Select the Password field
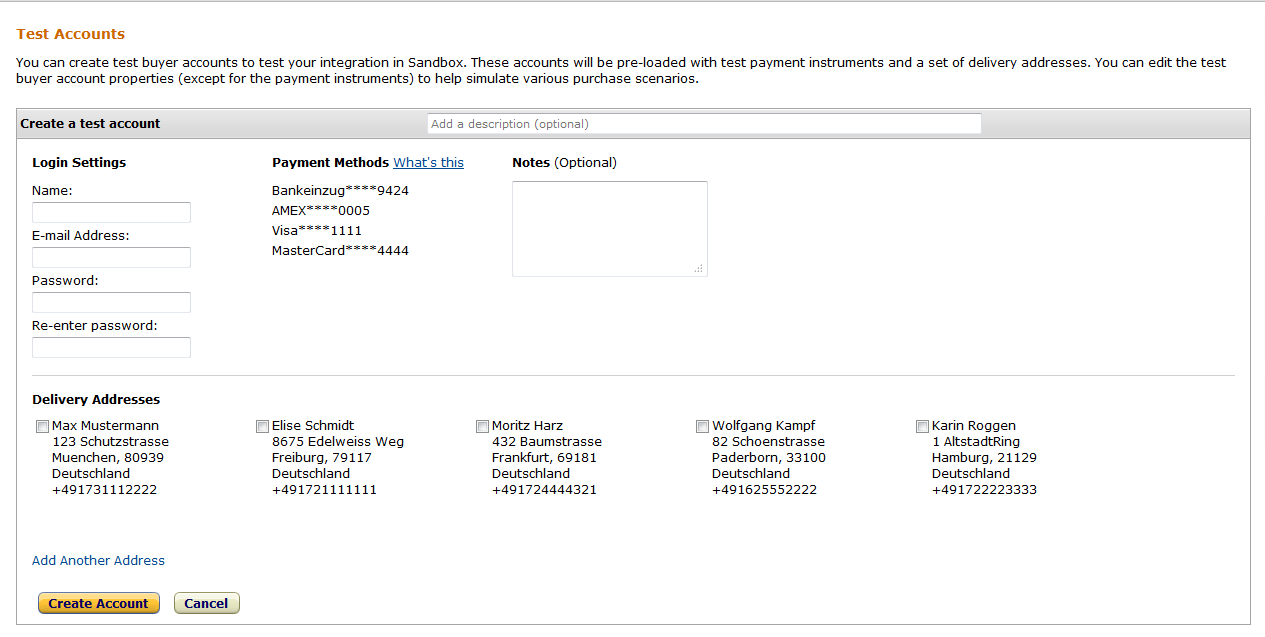Image resolution: width=1265 pixels, height=637 pixels. [111, 302]
